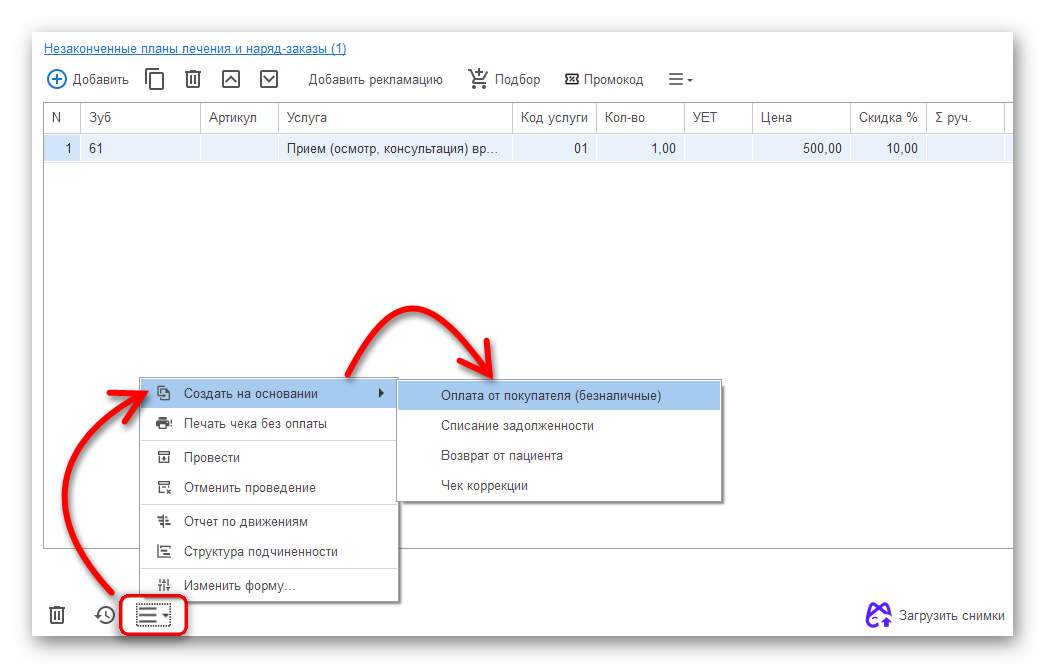This screenshot has height=668, width=1045.
Task: Select Возврат от пациента option
Action: (x=501, y=455)
